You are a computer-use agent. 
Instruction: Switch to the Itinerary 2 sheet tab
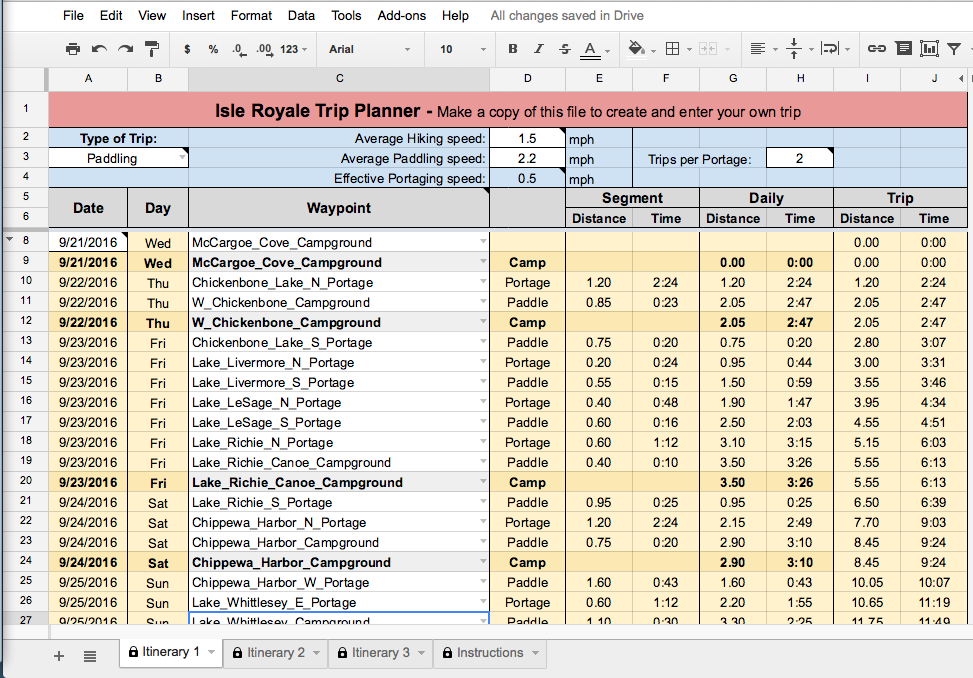[x=277, y=653]
